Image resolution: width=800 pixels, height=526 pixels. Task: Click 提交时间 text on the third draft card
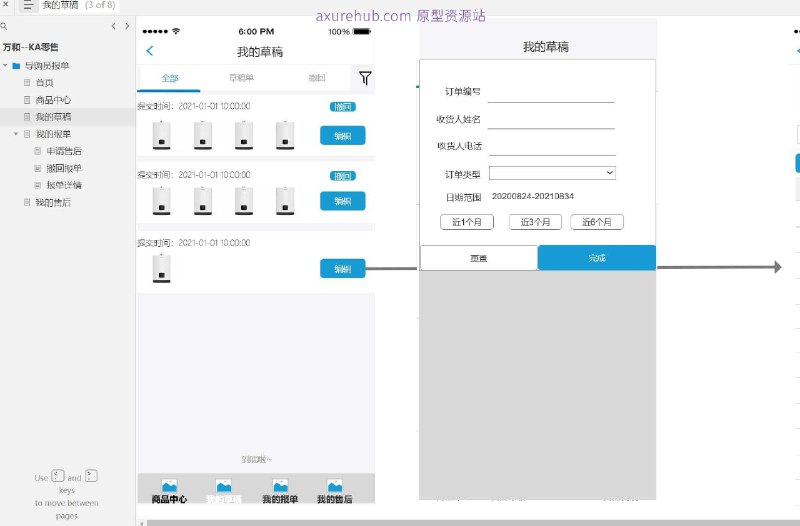(x=194, y=243)
